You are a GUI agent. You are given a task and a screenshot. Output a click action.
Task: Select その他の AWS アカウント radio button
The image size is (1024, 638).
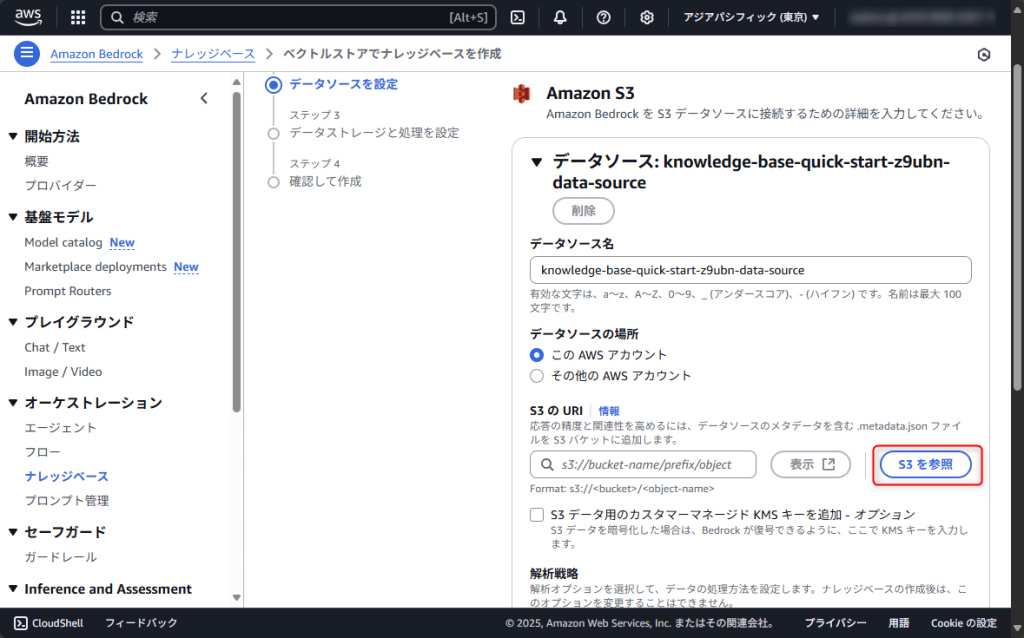click(x=537, y=375)
